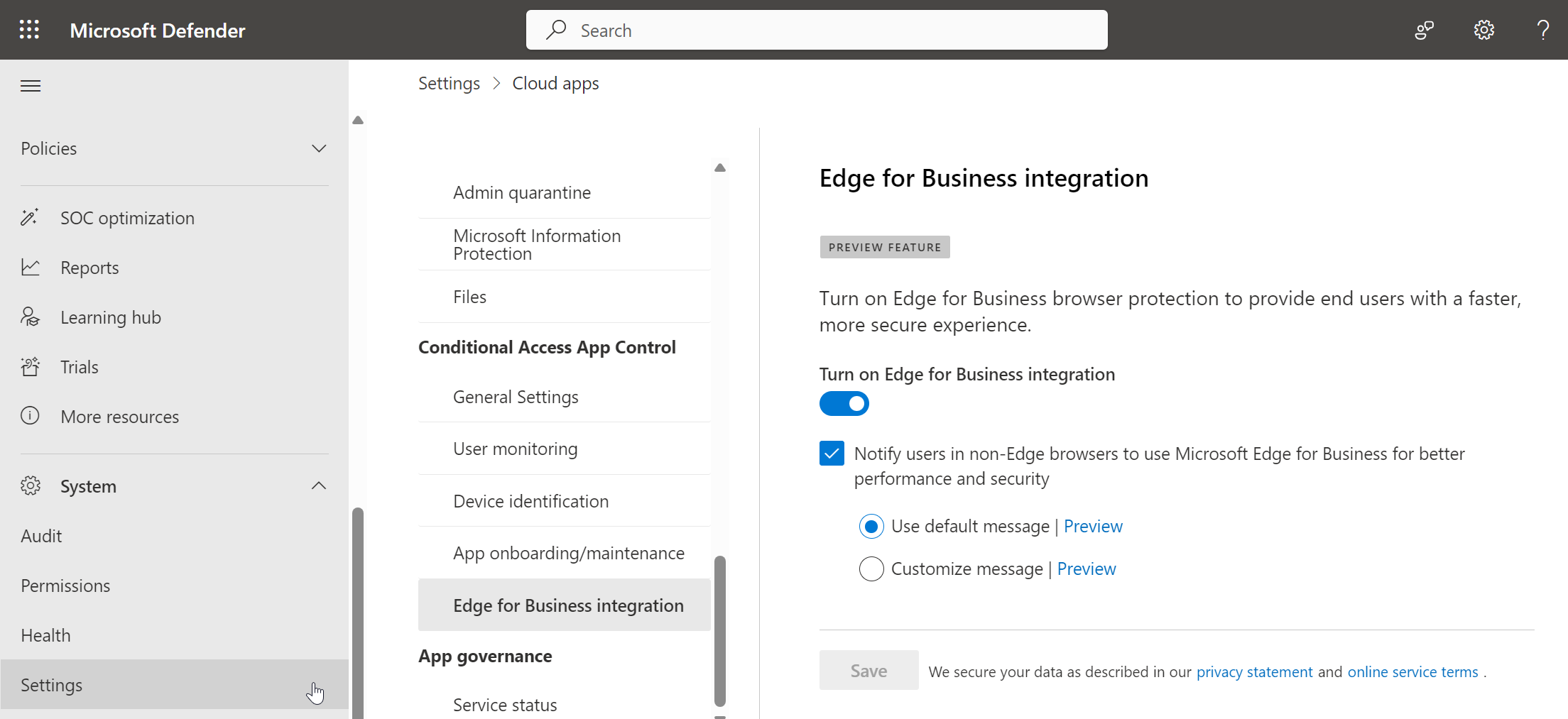Click the Trials gift icon

(x=30, y=366)
